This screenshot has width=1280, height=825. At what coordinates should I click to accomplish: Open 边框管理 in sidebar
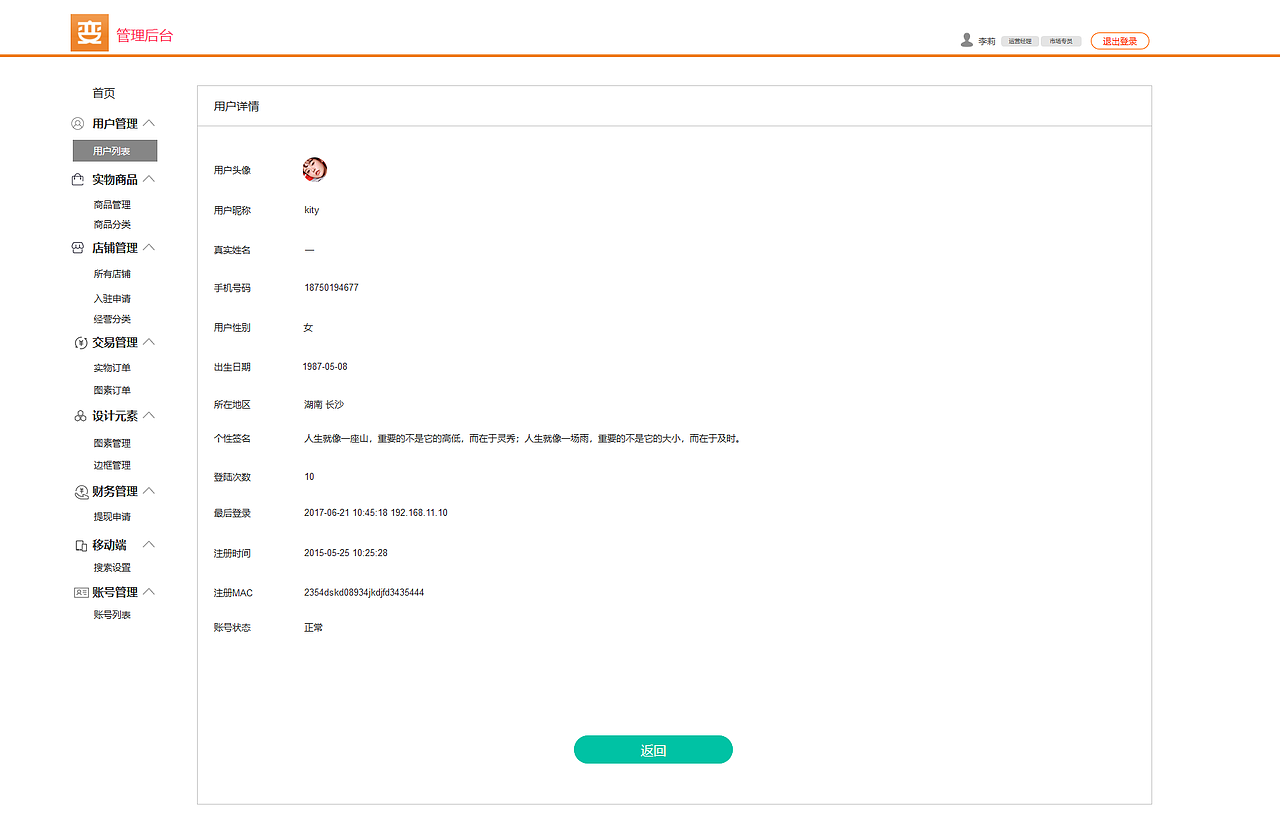click(x=112, y=466)
